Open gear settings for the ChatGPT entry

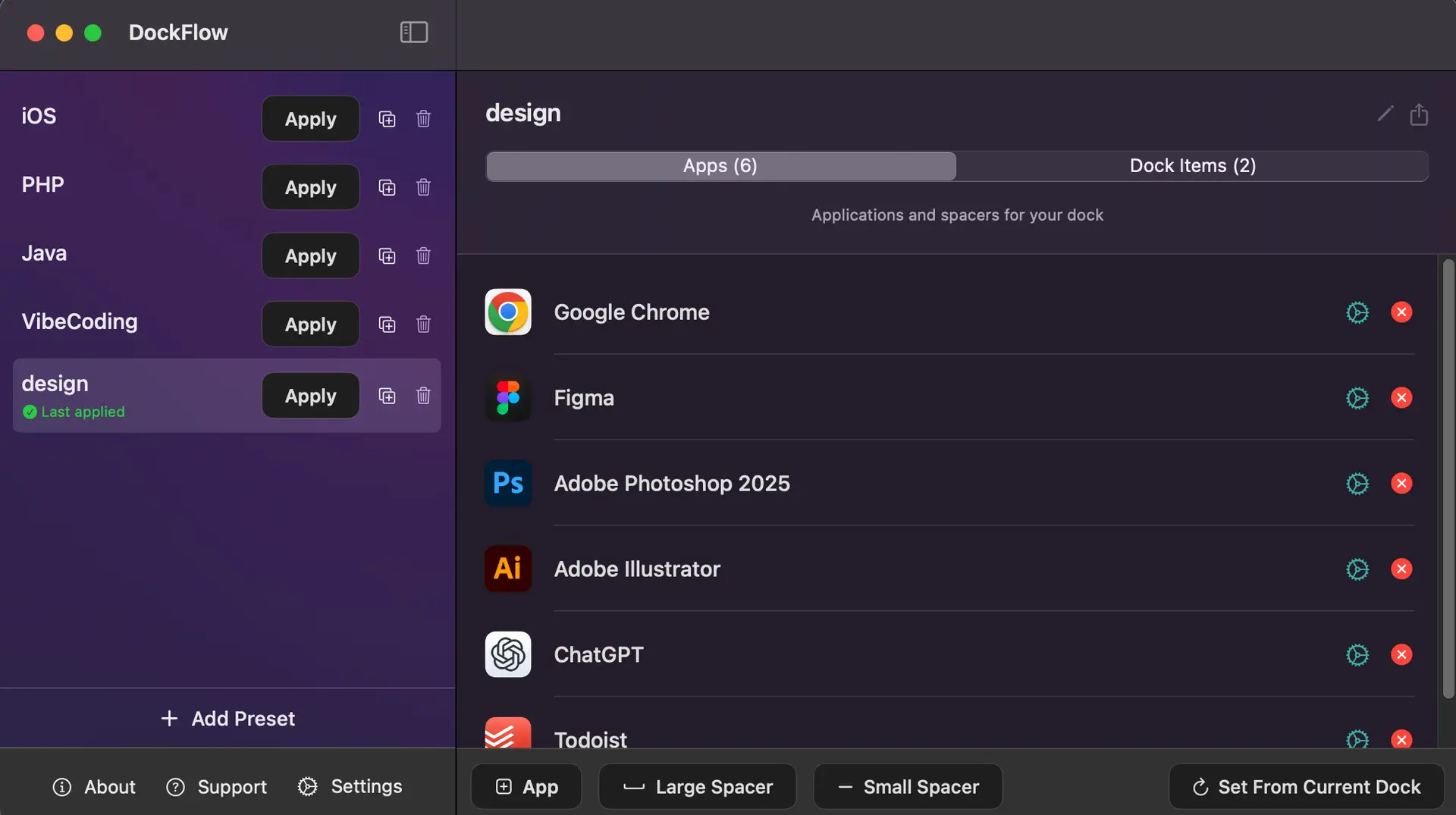coord(1357,654)
